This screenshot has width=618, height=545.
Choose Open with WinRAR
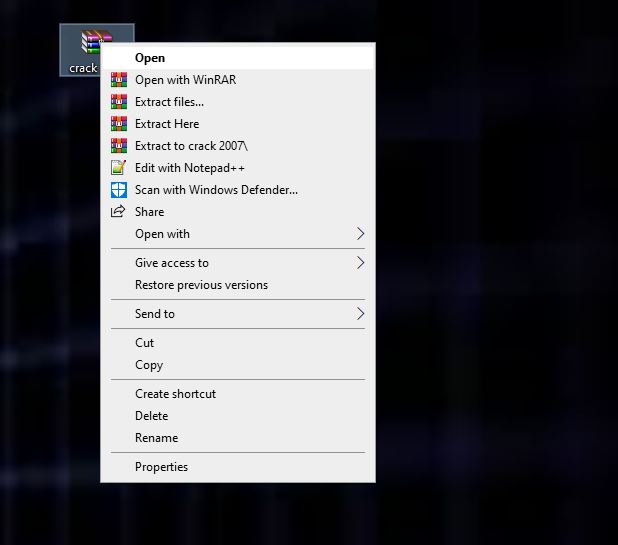[238, 80]
